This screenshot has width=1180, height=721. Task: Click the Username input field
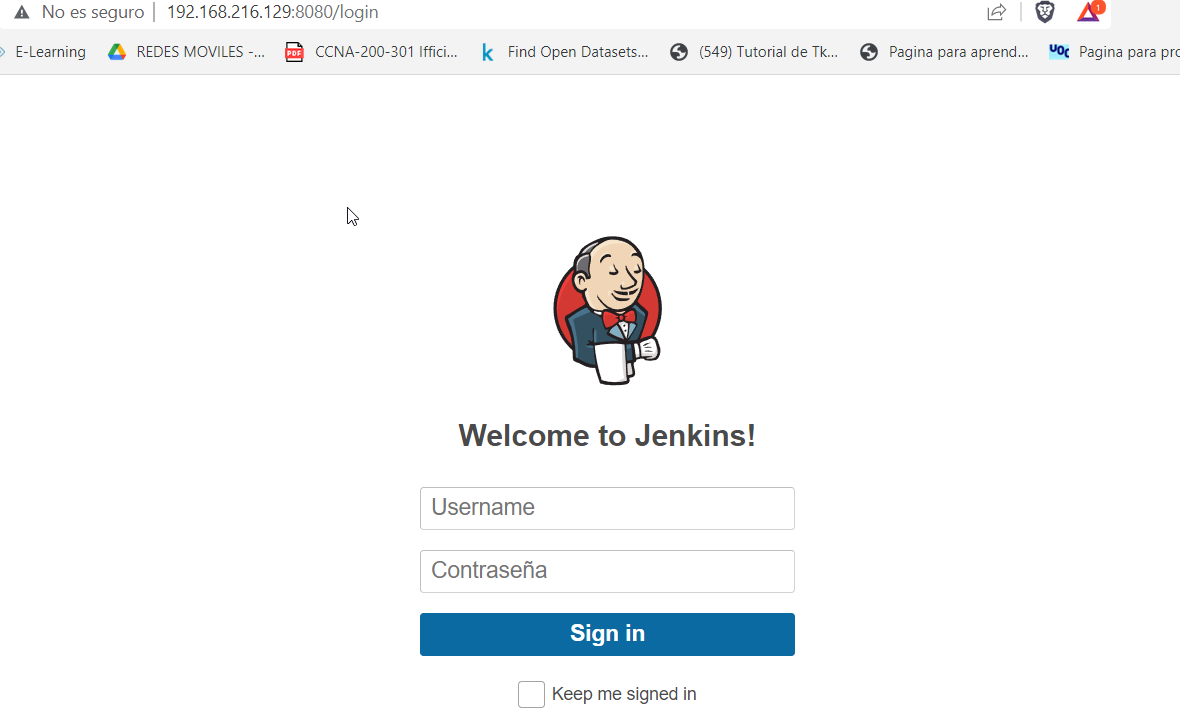(607, 508)
